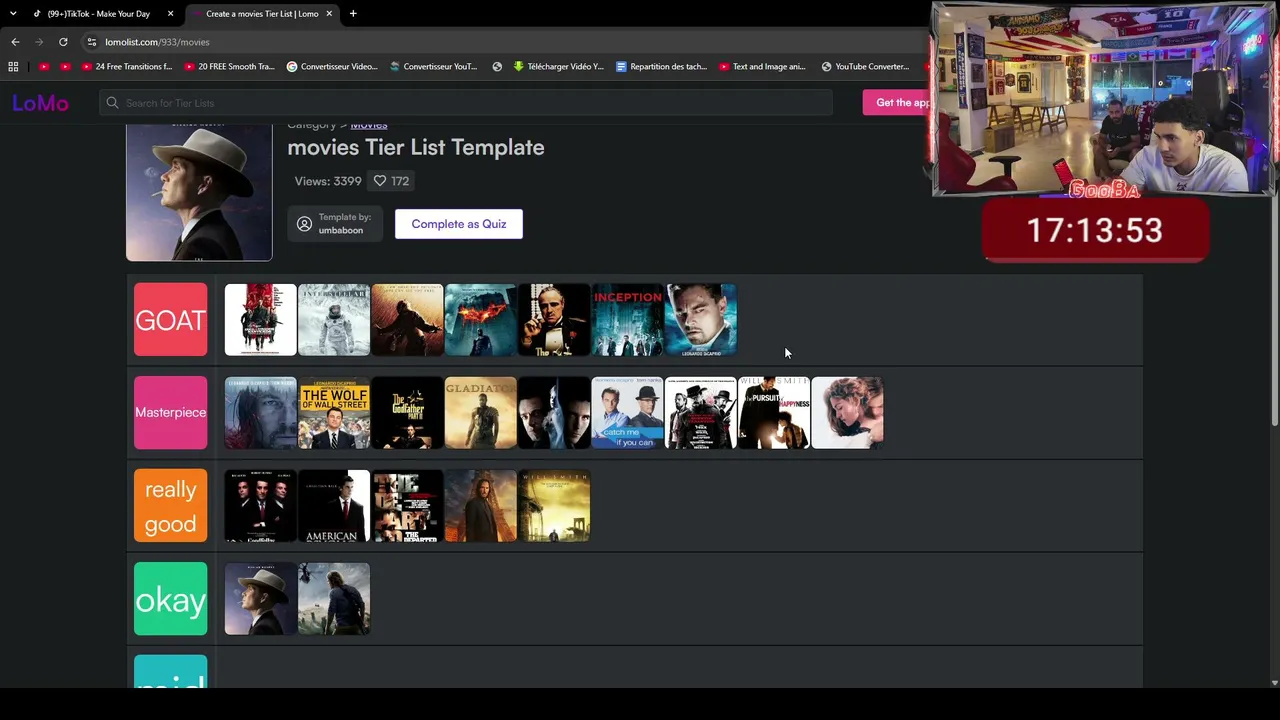
Task: Select The Departed poster
Action: (x=408, y=506)
